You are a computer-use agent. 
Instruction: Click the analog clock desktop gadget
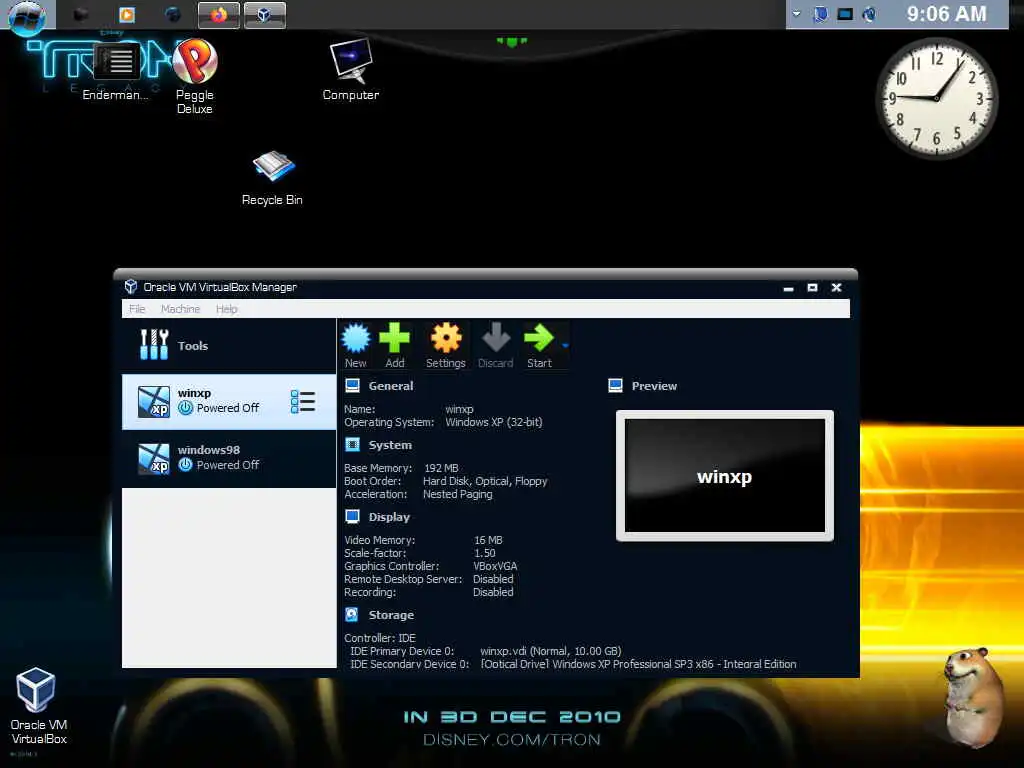(x=936, y=98)
